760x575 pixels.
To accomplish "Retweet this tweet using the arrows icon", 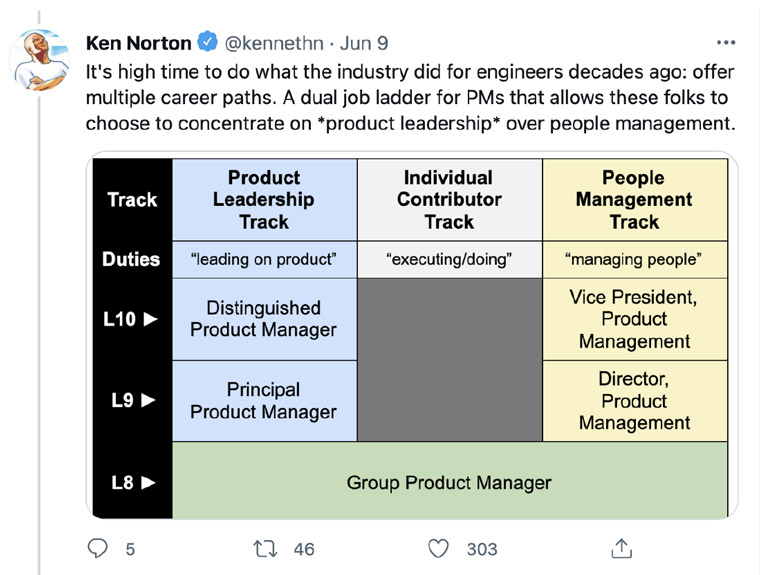I will pyautogui.click(x=265, y=549).
